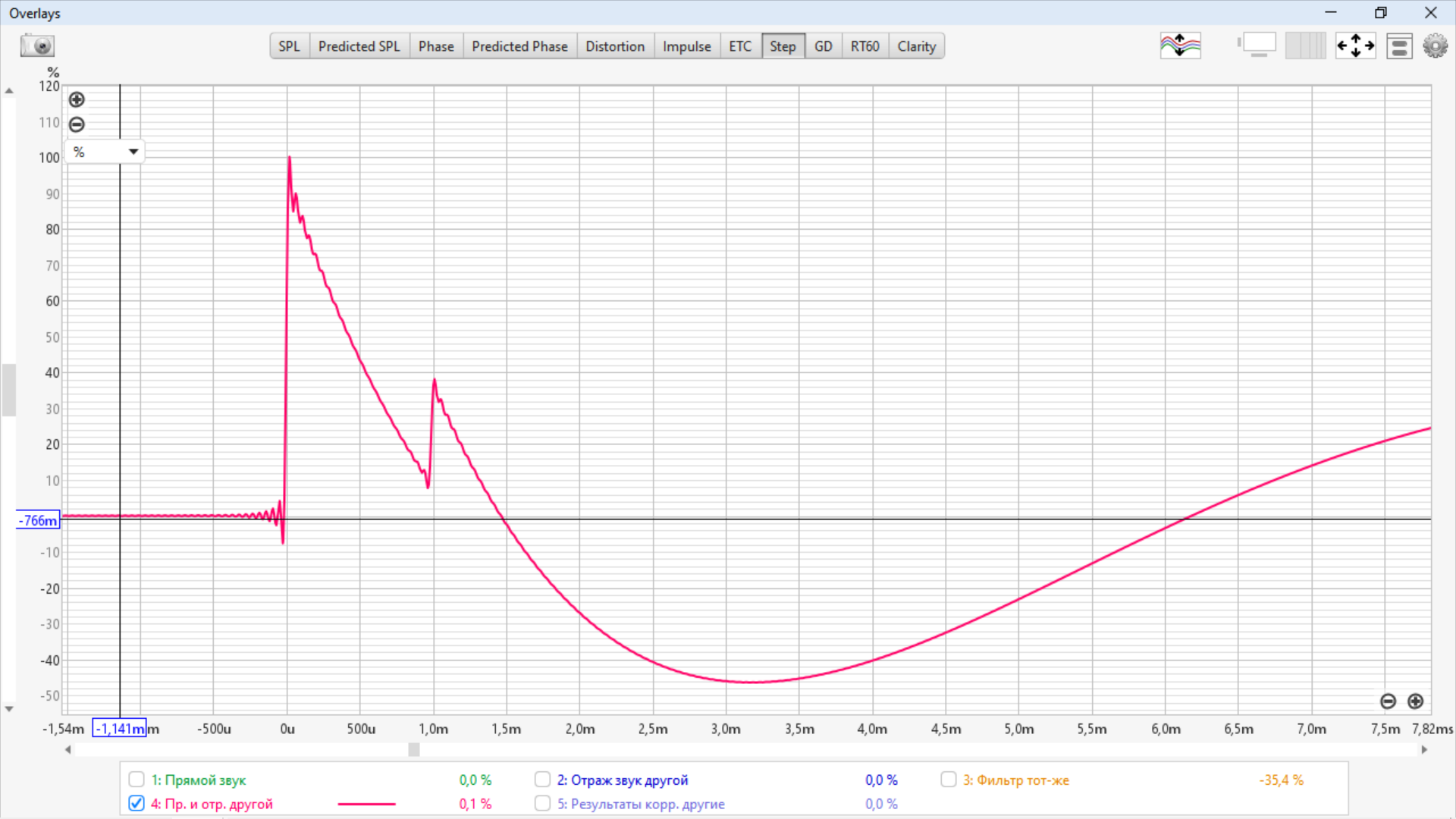Switch to the Distortion tab

(614, 46)
